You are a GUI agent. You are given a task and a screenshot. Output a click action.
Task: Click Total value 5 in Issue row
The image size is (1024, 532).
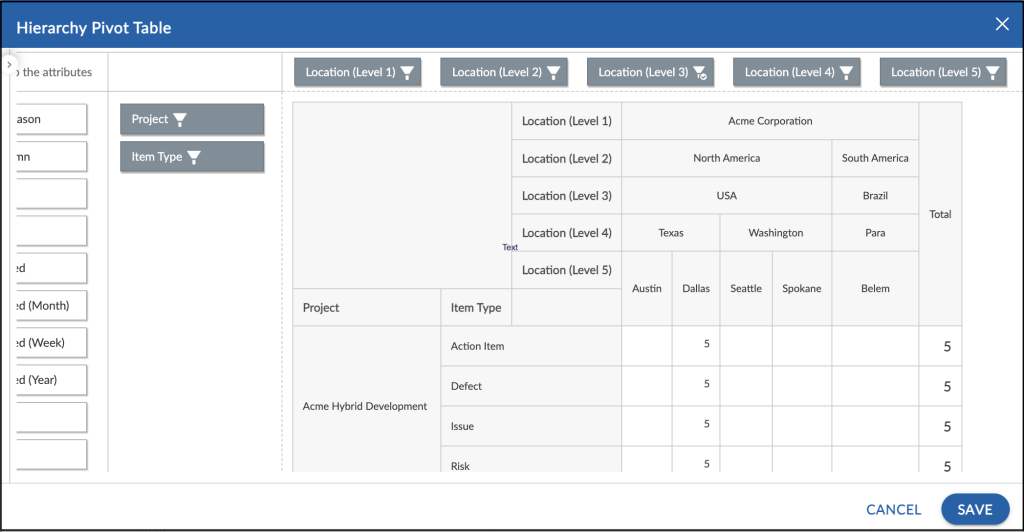pos(940,427)
